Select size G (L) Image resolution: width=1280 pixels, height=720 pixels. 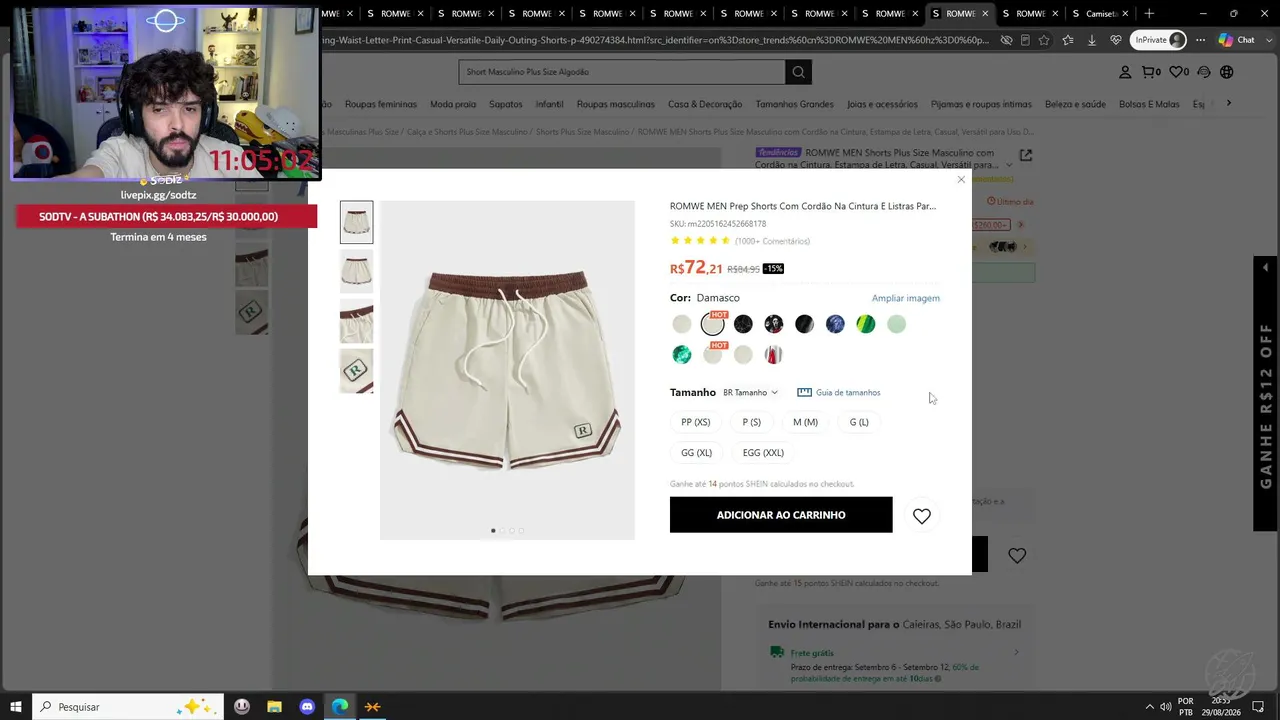click(x=859, y=422)
